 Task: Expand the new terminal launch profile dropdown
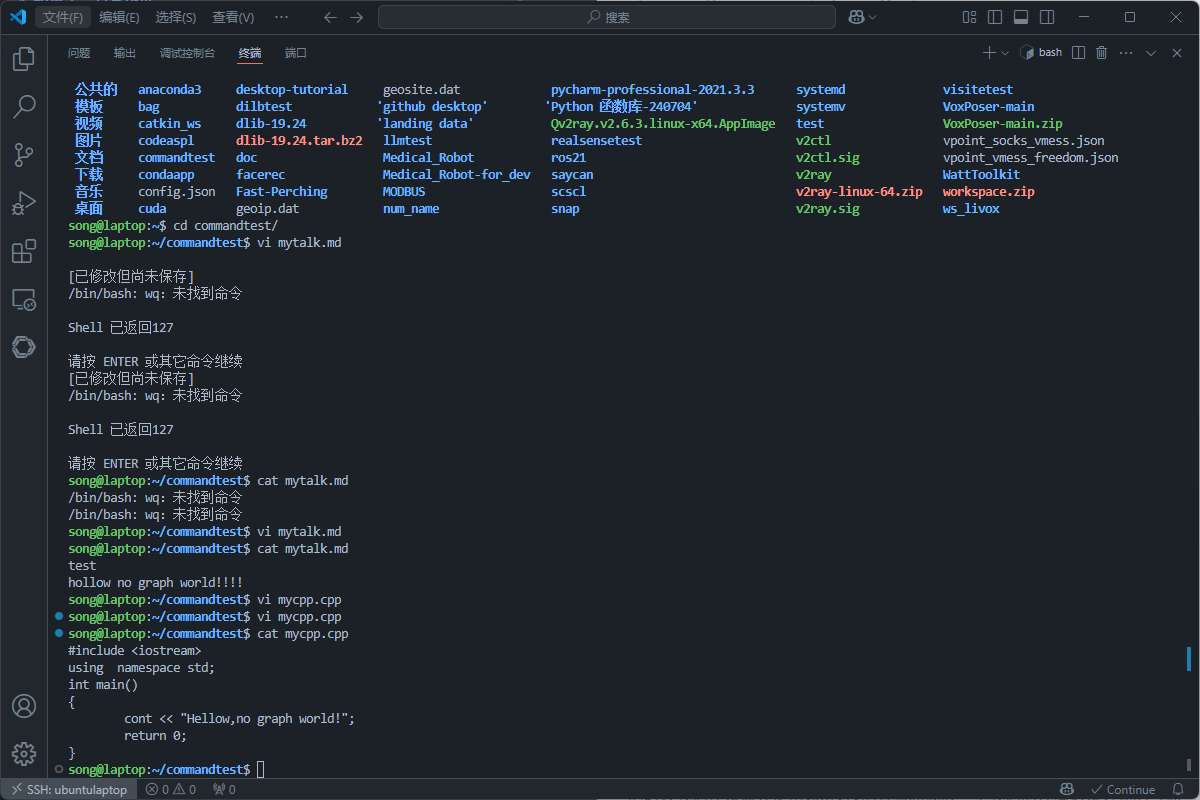[1006, 53]
